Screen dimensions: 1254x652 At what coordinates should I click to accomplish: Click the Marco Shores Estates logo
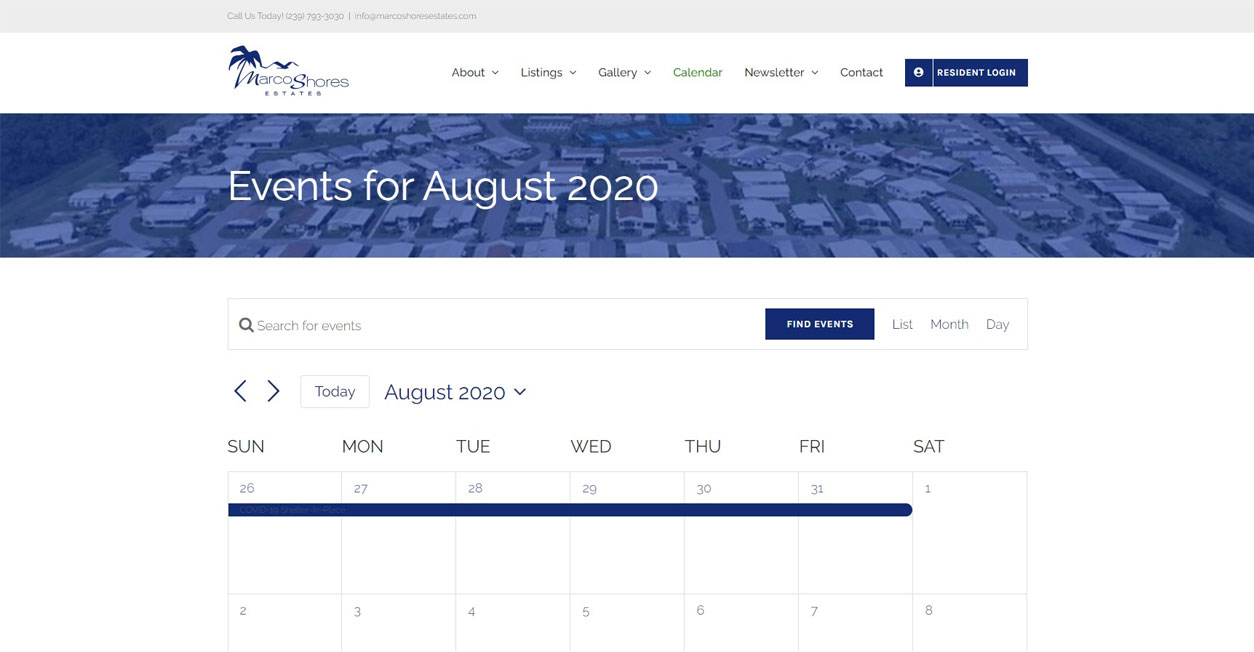(x=288, y=71)
